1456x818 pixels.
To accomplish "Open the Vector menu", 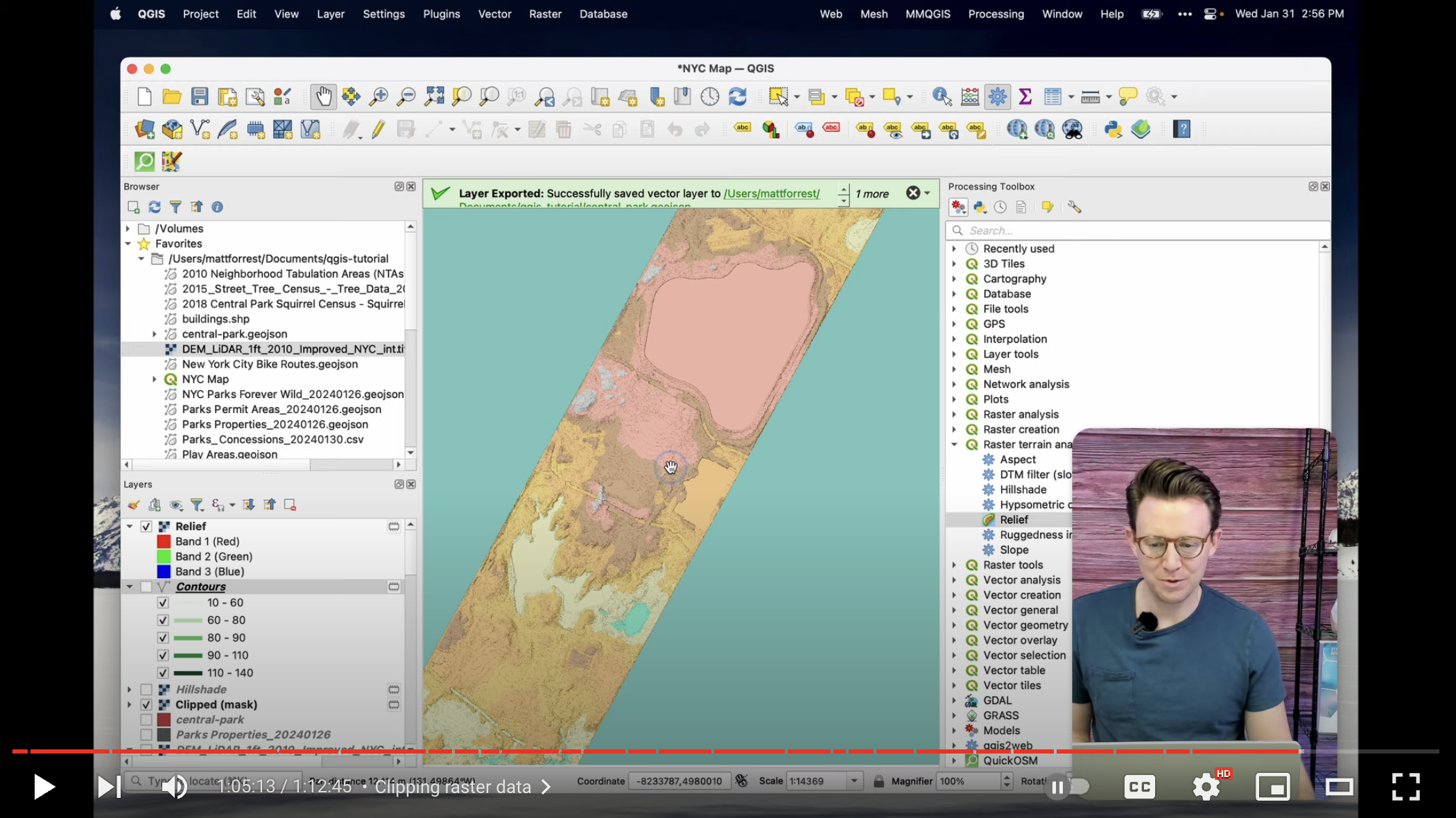I will coord(494,14).
